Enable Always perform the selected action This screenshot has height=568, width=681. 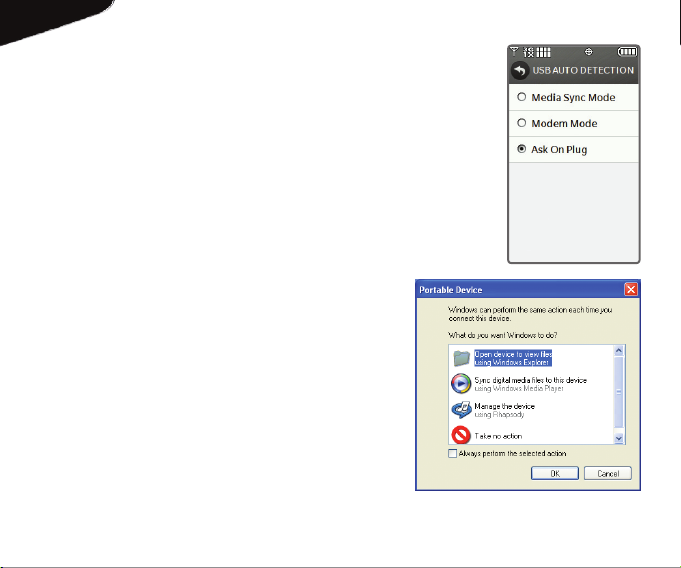[452, 453]
